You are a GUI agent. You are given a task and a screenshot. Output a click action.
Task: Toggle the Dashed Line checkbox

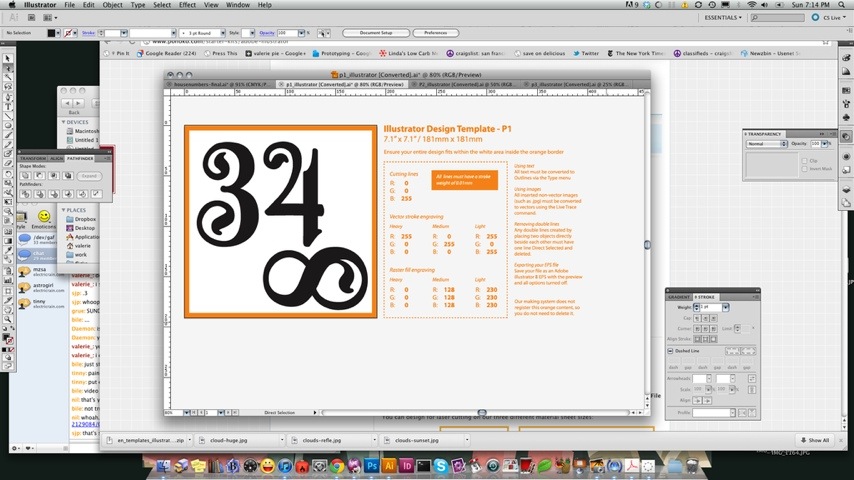tap(670, 351)
